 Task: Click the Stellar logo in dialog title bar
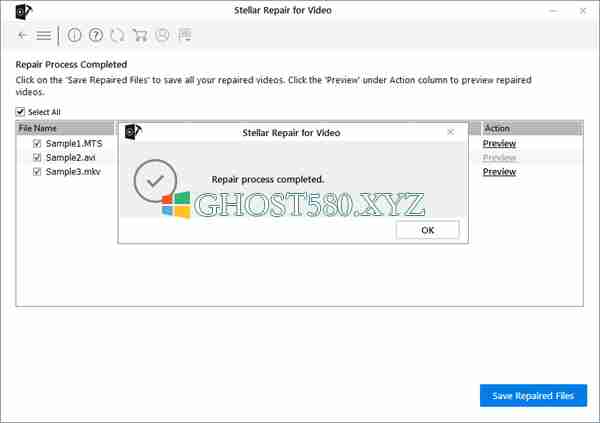tap(133, 132)
